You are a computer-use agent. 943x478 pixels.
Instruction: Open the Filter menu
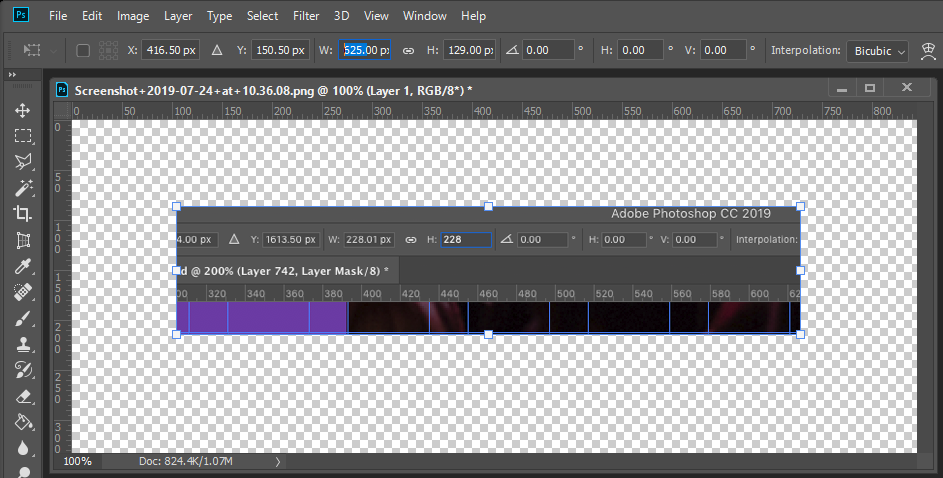306,16
